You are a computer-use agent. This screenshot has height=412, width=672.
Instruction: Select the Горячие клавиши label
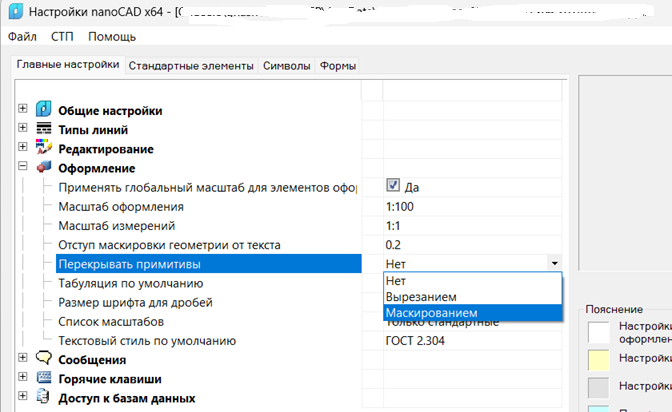pos(110,379)
